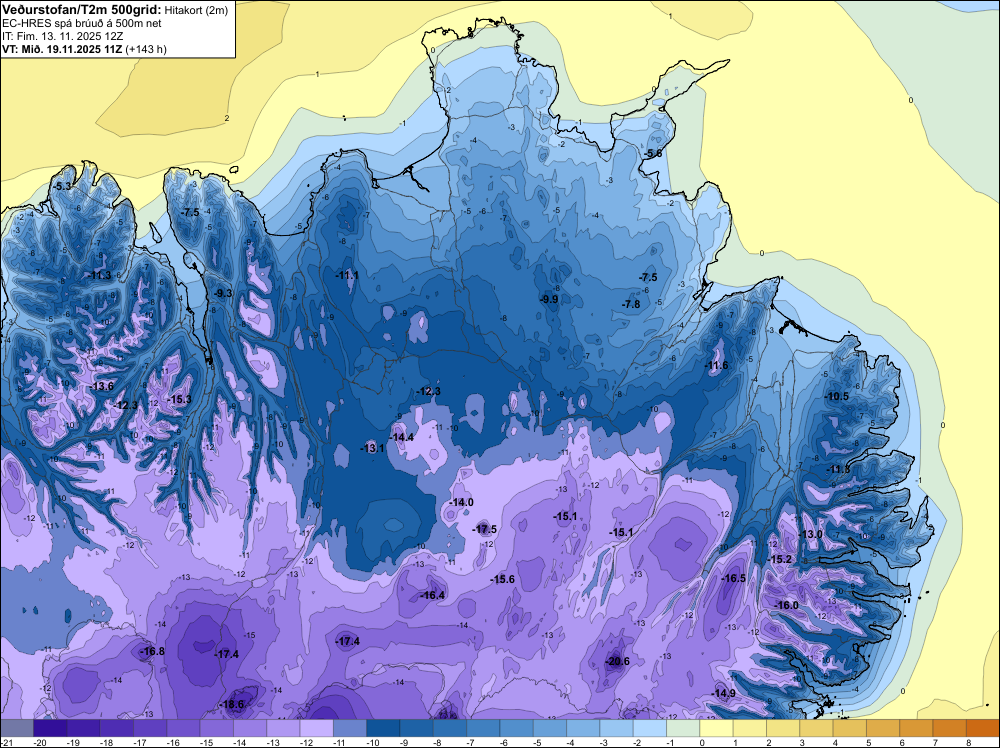Click the init time 'IT: Fim. 13. 11. 2025 12Z'
Viewport: 1000px width, 748px height.
click(x=62, y=36)
